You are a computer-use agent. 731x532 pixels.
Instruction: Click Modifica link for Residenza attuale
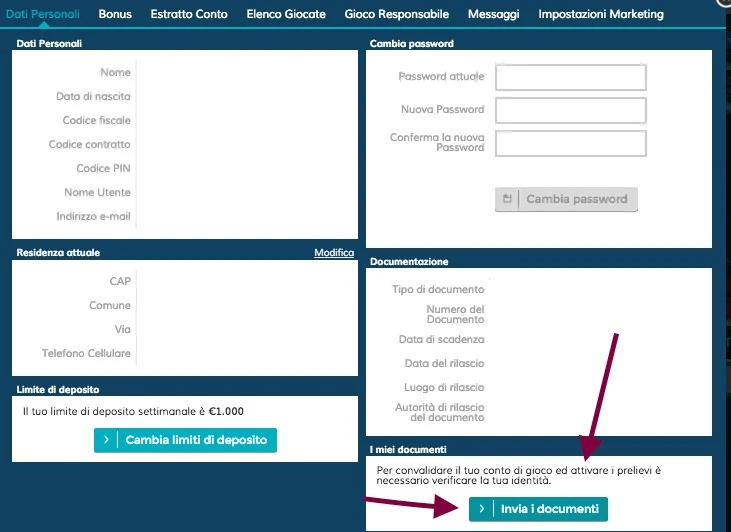tap(334, 252)
